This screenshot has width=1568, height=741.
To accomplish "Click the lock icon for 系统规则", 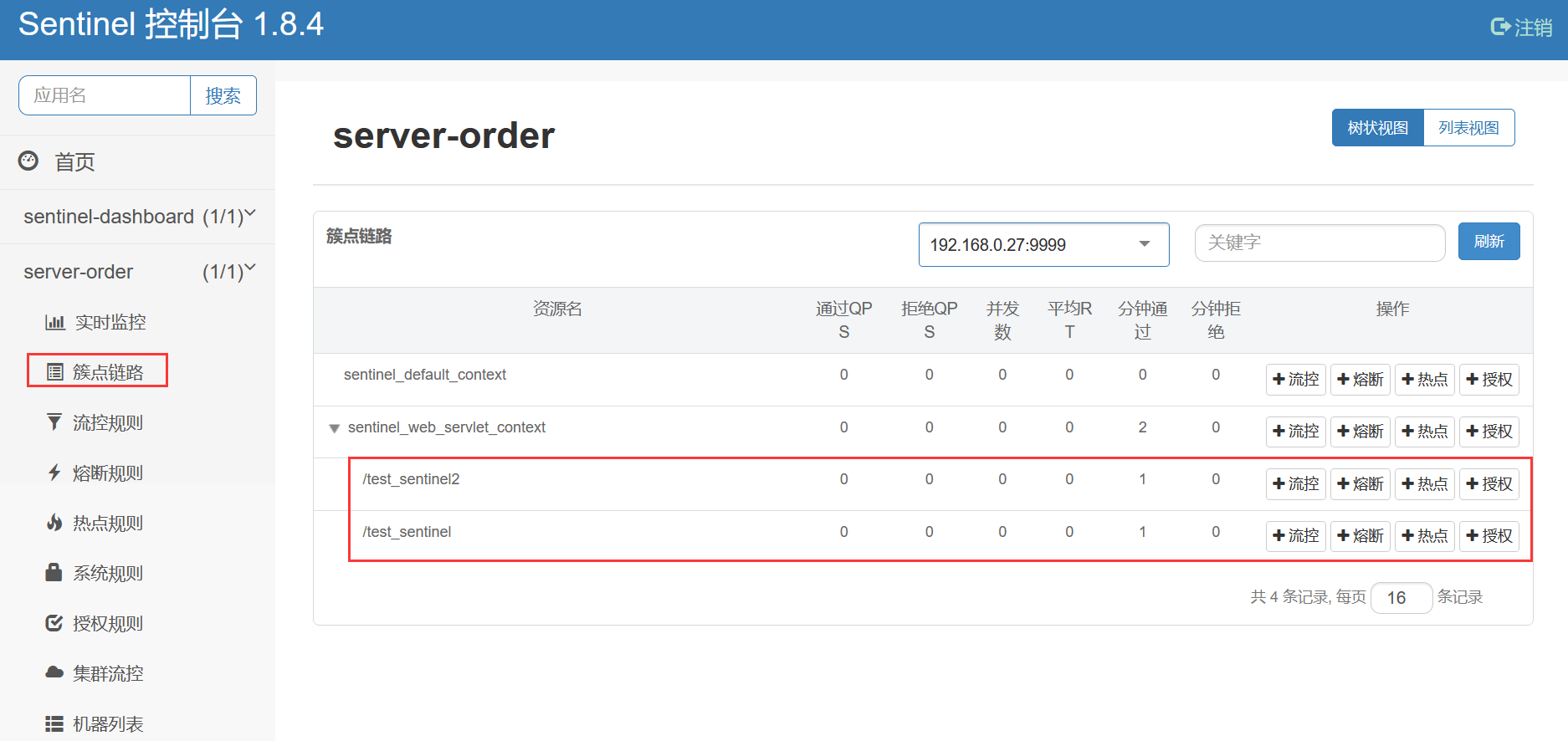I will (x=54, y=573).
